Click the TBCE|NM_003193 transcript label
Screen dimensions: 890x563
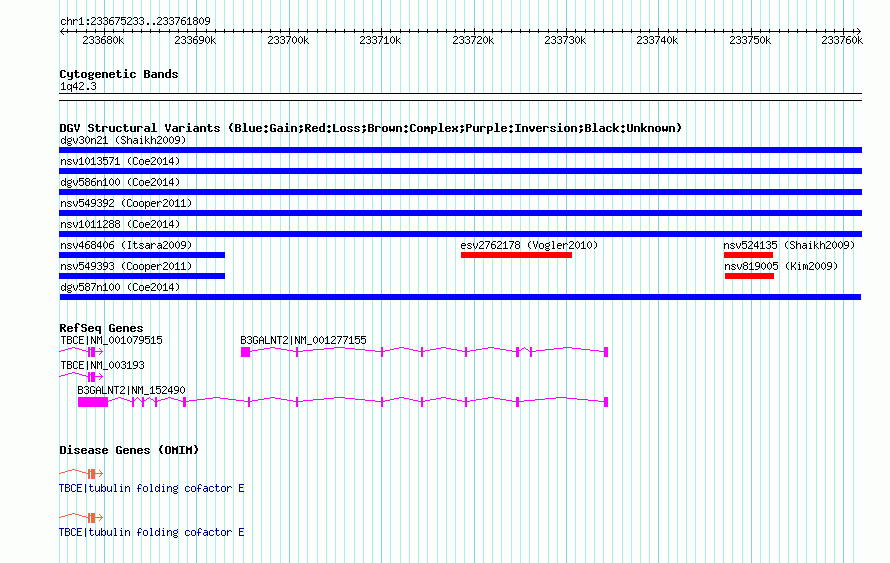coord(102,365)
